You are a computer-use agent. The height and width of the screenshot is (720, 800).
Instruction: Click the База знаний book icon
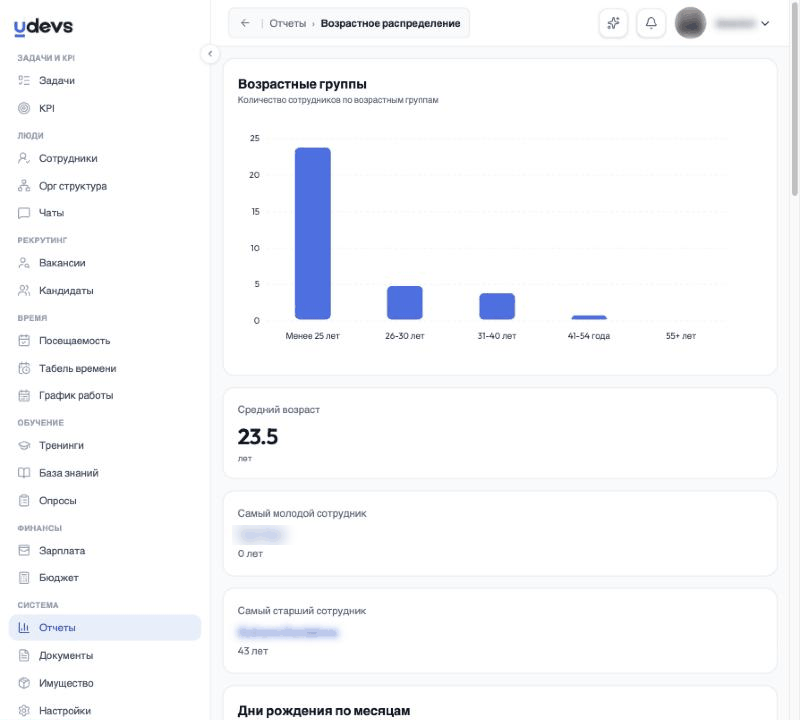click(24, 473)
